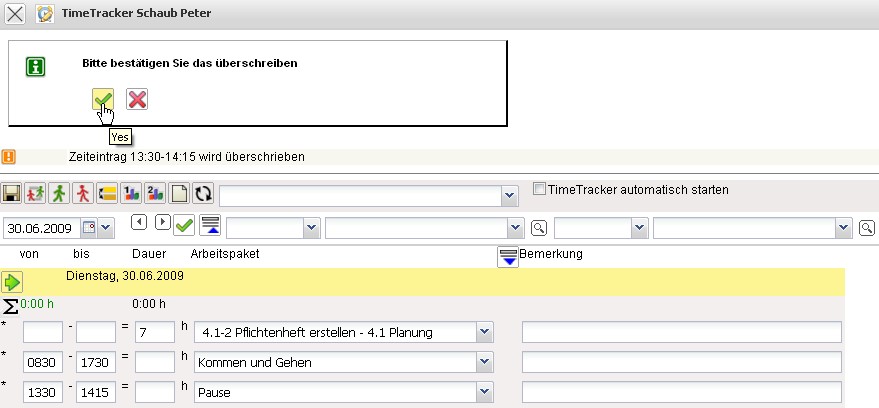
Task: Click the Dauer field containing 7
Action: (x=156, y=331)
